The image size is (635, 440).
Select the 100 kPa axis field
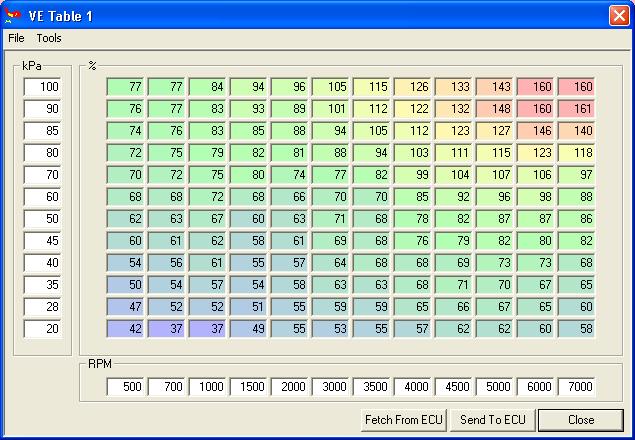click(x=42, y=87)
